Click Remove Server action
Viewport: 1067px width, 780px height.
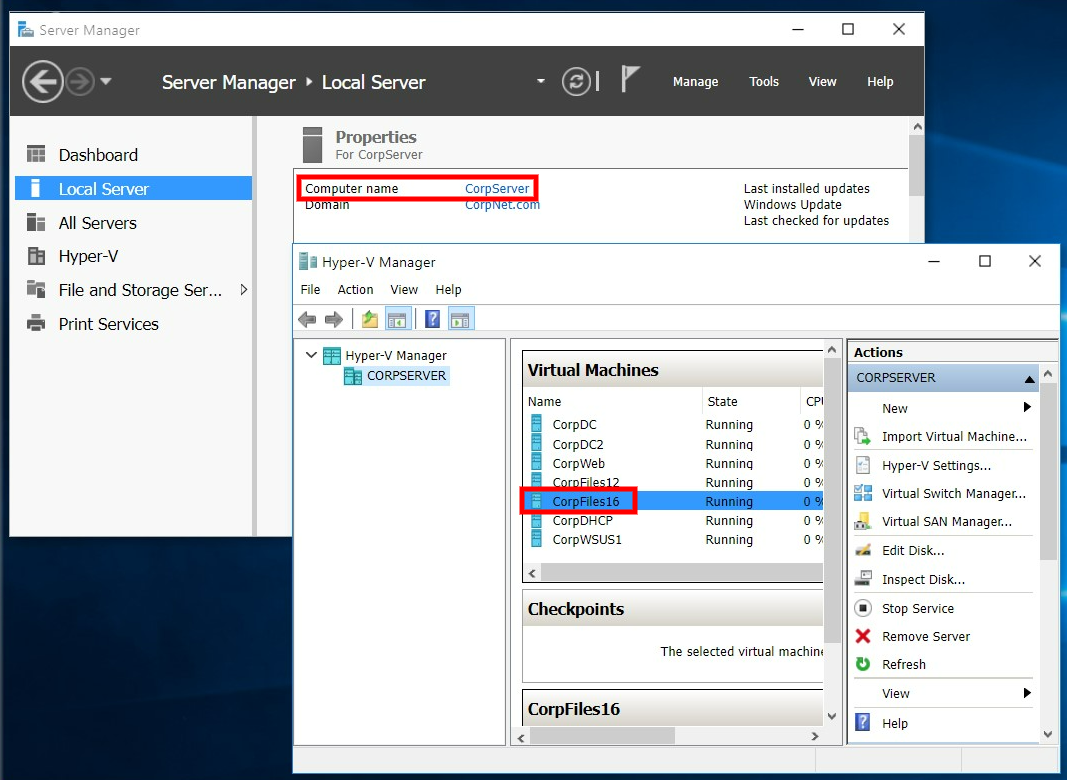point(942,636)
